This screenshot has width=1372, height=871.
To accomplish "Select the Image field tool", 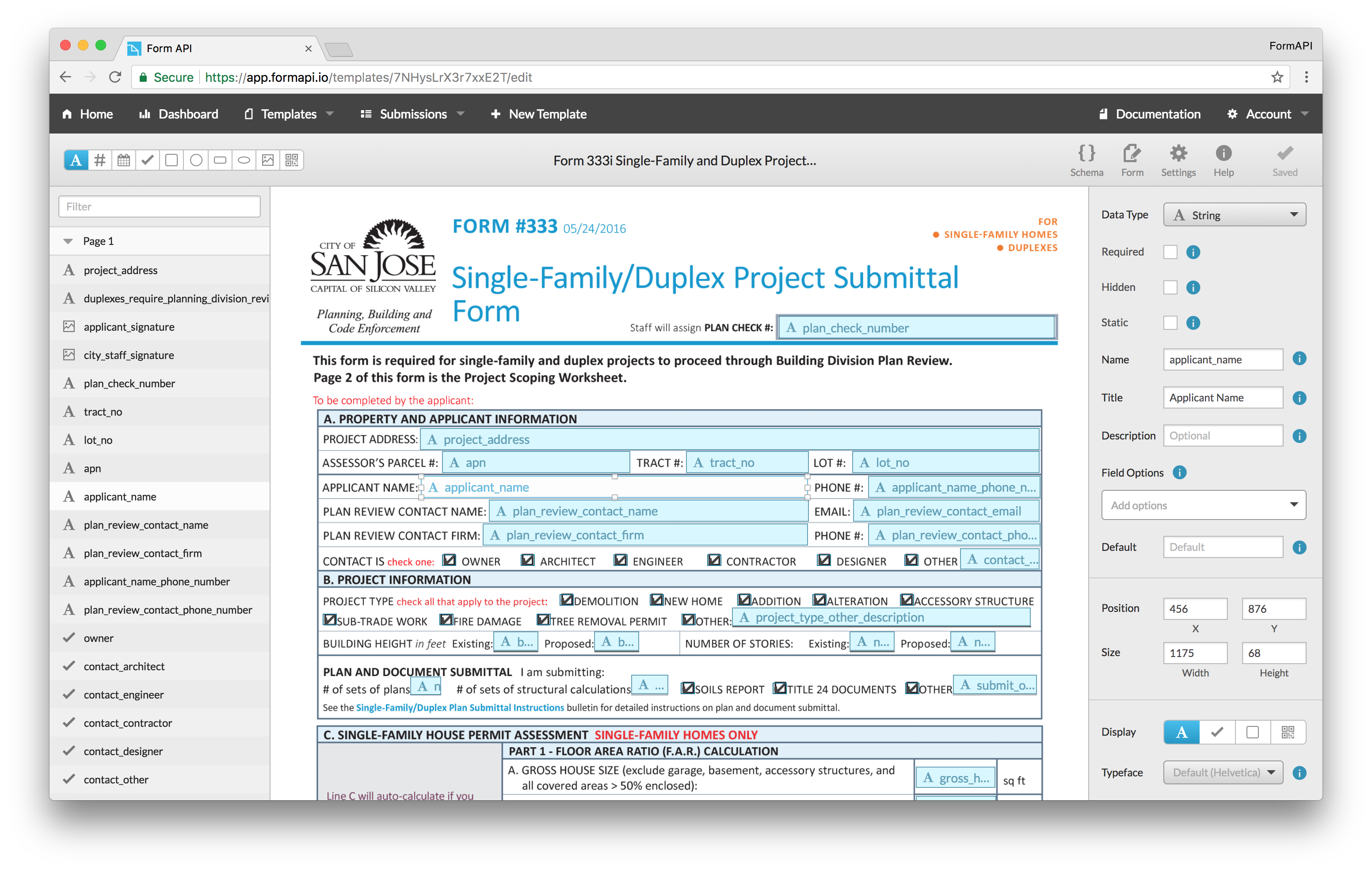I will pyautogui.click(x=268, y=160).
